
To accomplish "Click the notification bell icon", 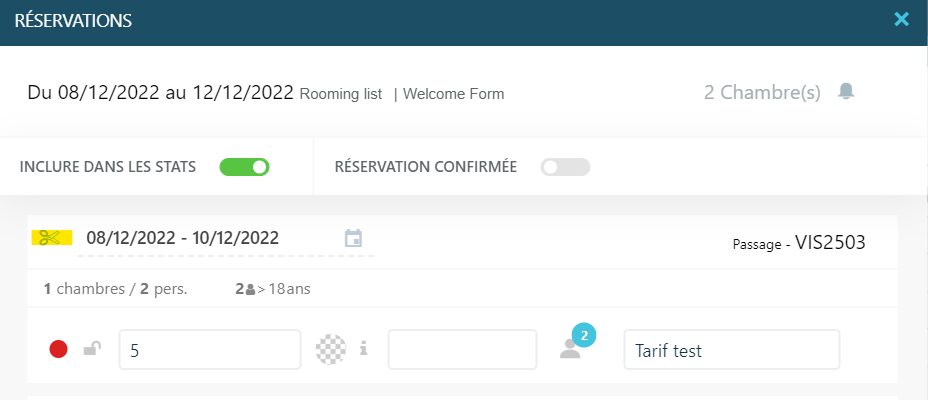I will pos(846,91).
